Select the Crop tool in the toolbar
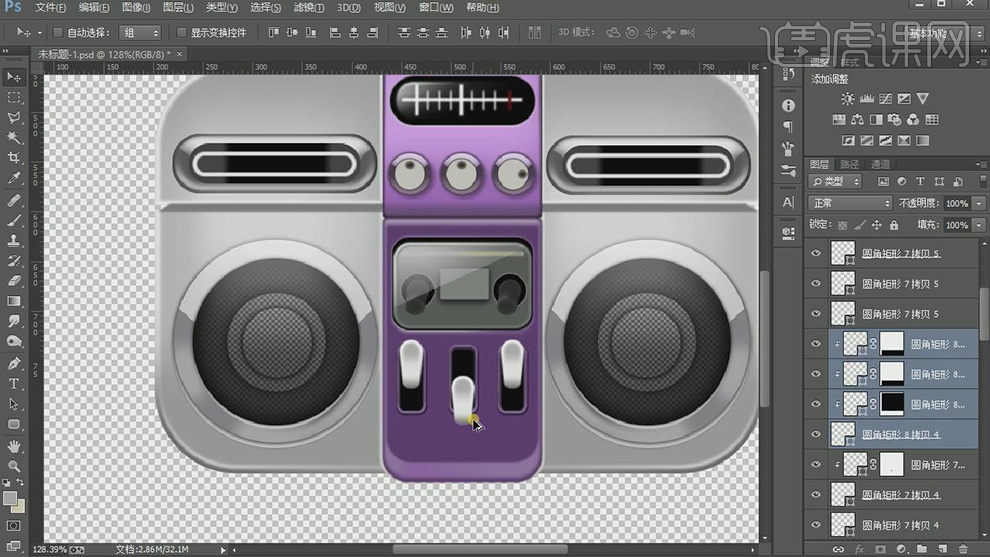The height and width of the screenshot is (557, 990). click(x=14, y=158)
